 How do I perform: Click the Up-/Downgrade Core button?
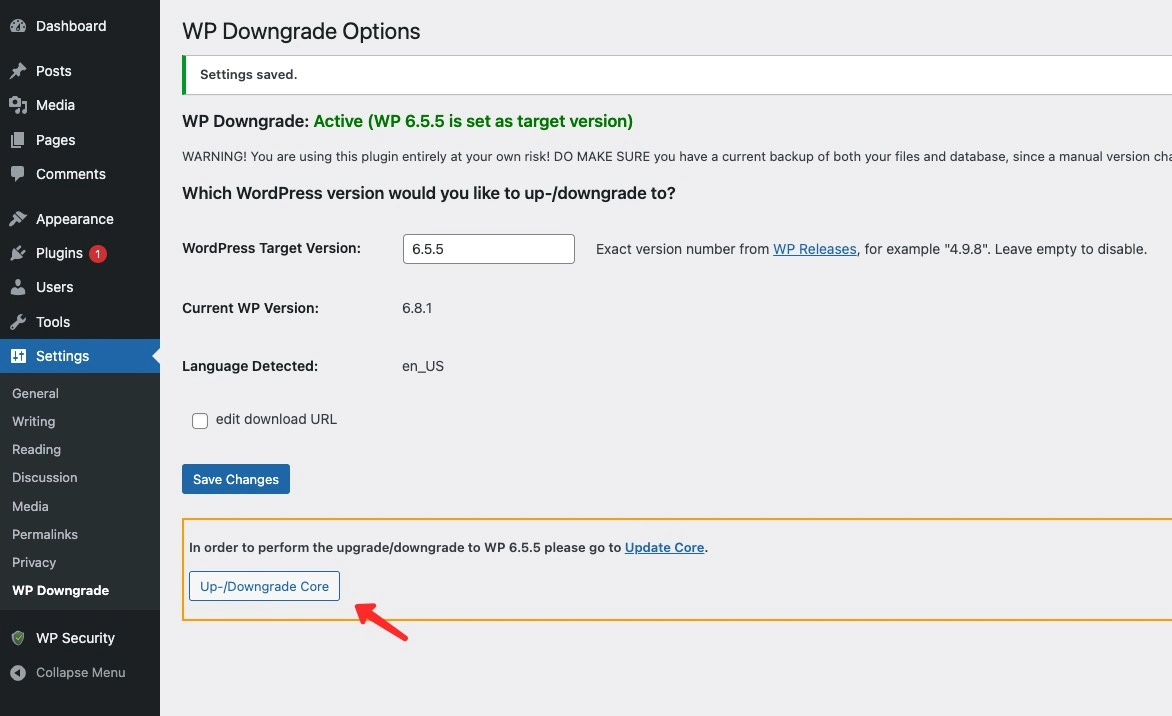click(x=265, y=586)
